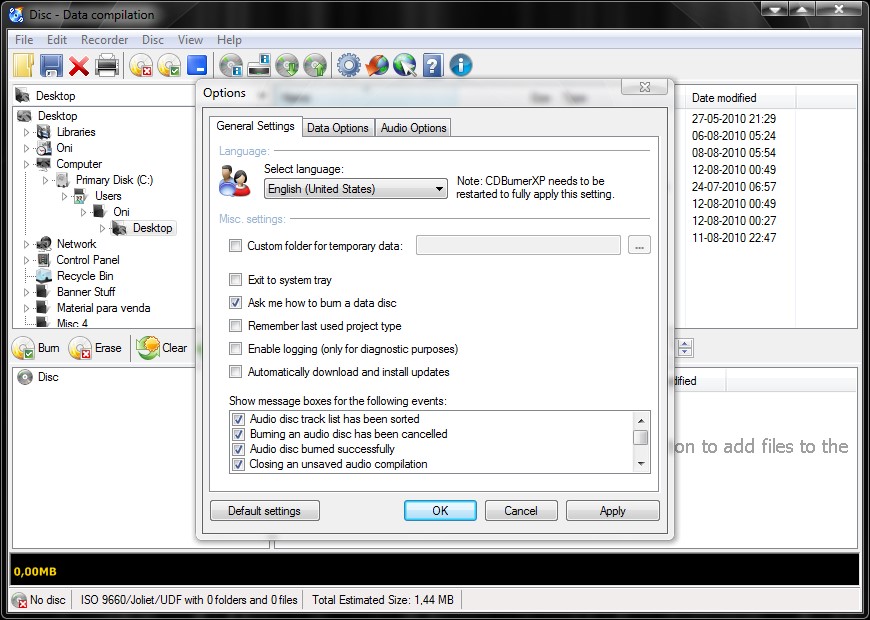870x620 pixels.
Task: Click the Erase disc icon button
Action: click(95, 348)
